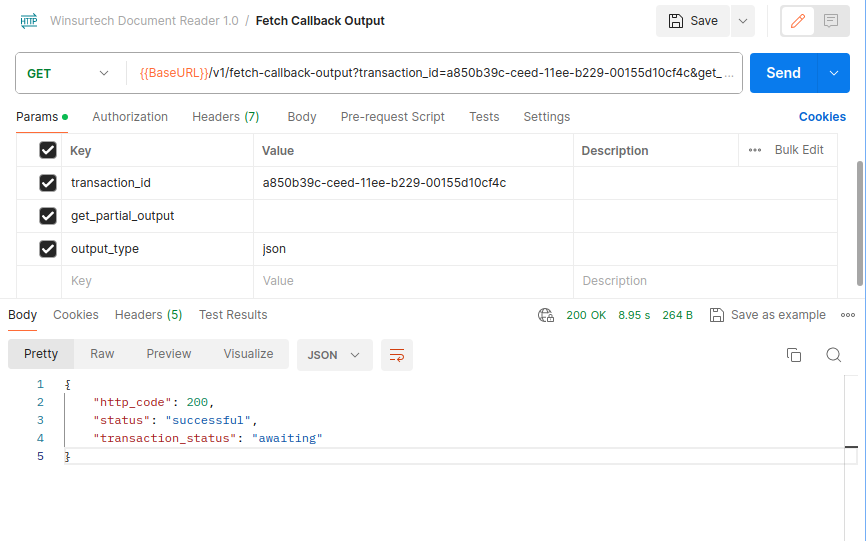Switch to the Raw view
Viewport: 867px width, 541px height.
pyautogui.click(x=102, y=354)
